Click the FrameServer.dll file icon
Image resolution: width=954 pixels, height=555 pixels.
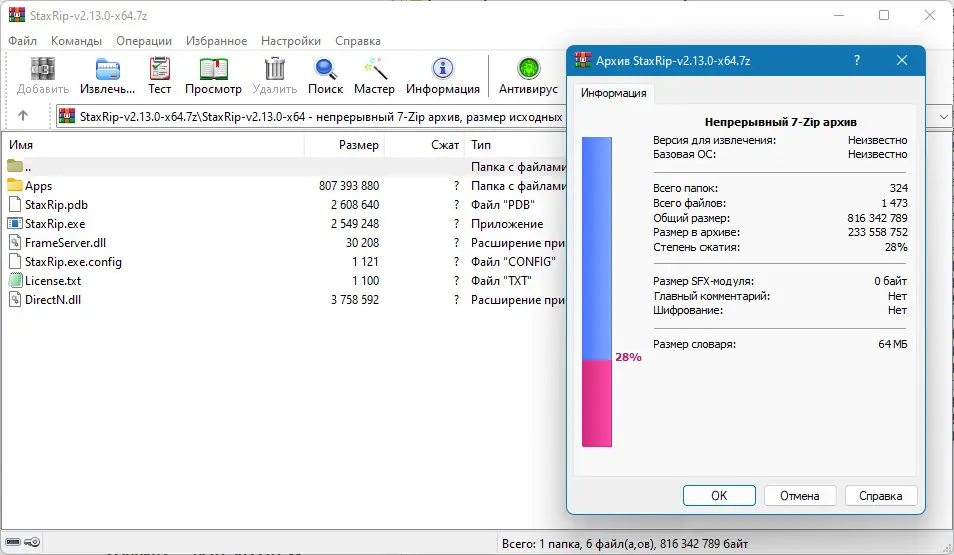pos(15,242)
